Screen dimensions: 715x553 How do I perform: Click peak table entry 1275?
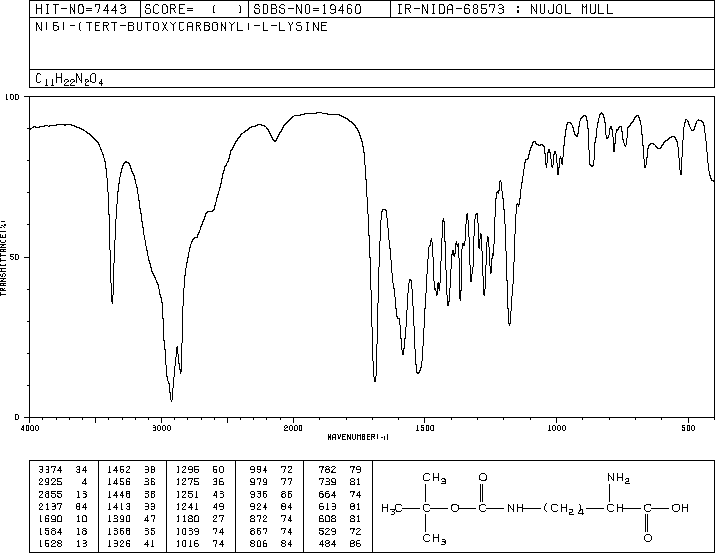click(200, 482)
